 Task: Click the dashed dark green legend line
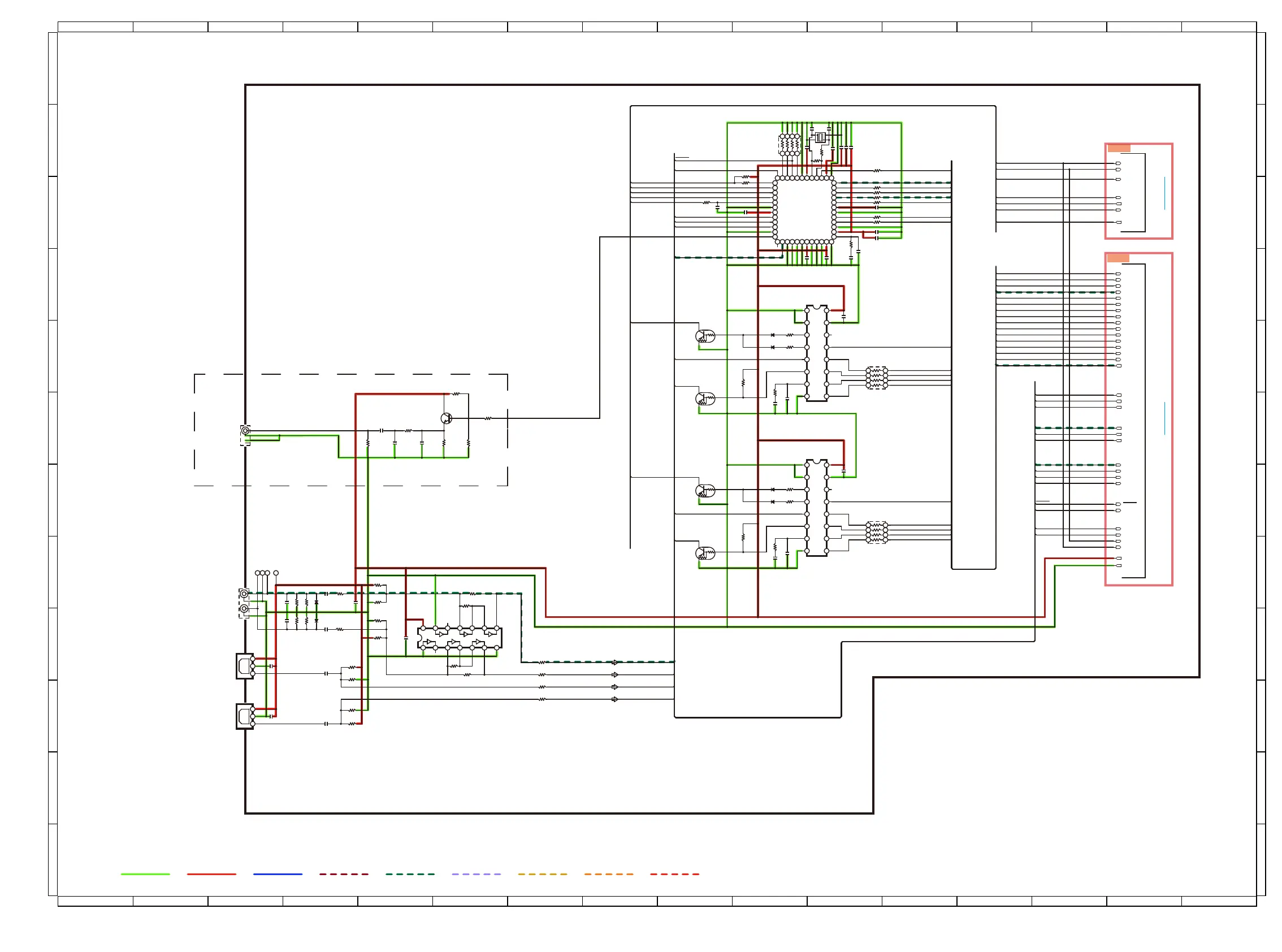[x=410, y=874]
